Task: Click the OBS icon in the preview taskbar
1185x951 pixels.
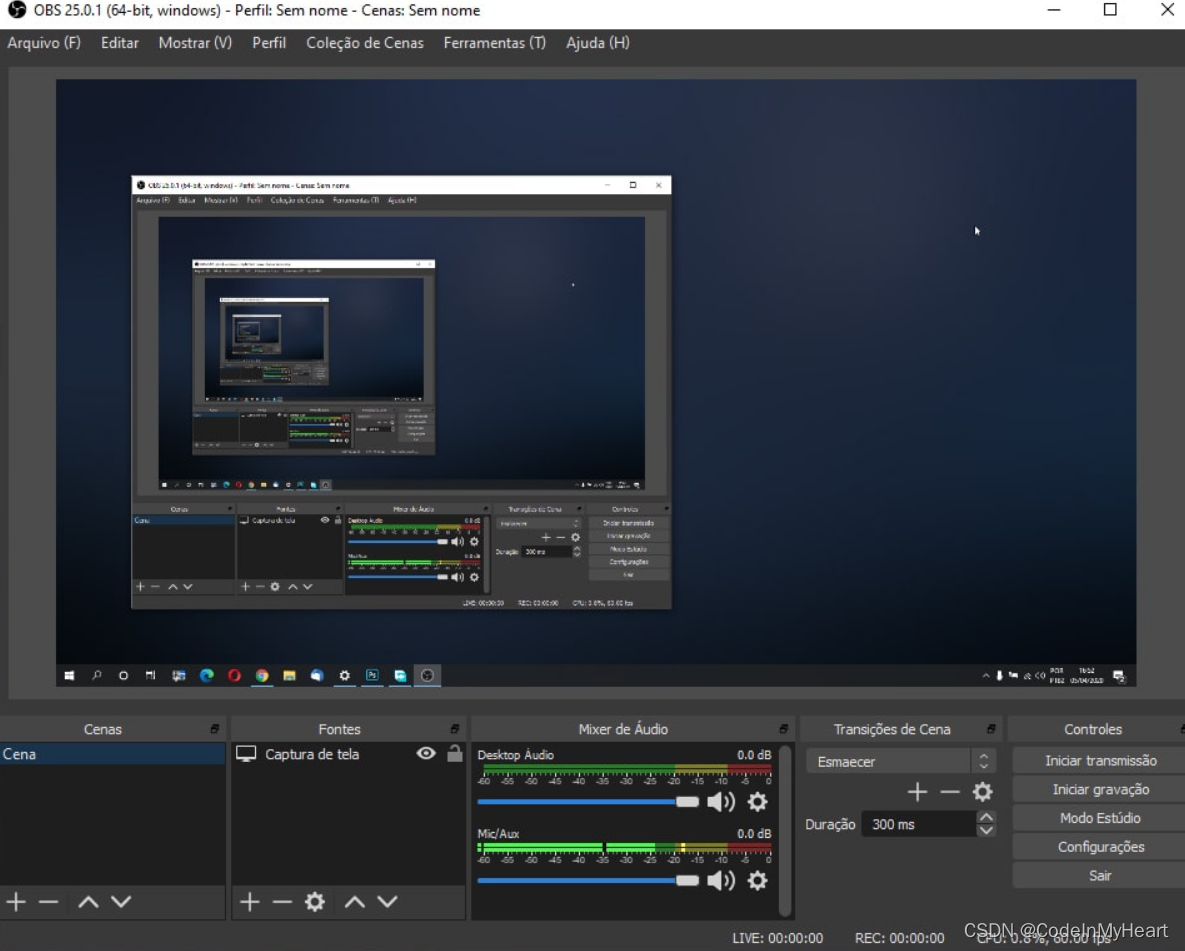Action: coord(428,675)
